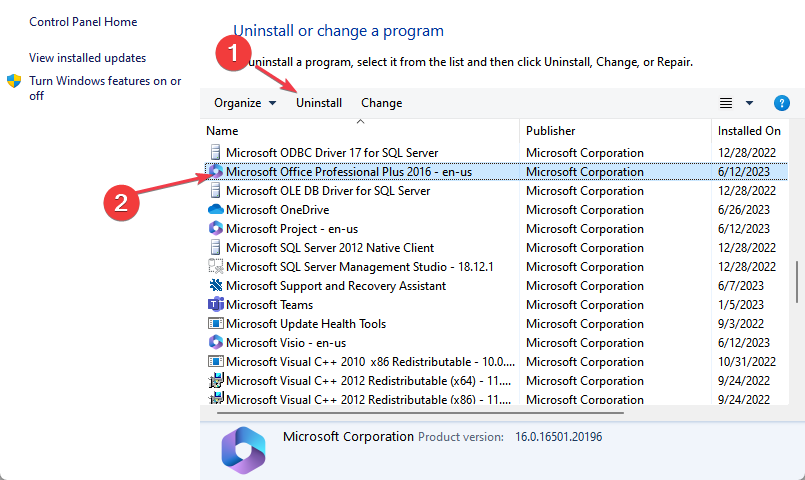Select Microsoft Office Professional Plus 2016 - en-us
The height and width of the screenshot is (480, 805).
pos(349,172)
